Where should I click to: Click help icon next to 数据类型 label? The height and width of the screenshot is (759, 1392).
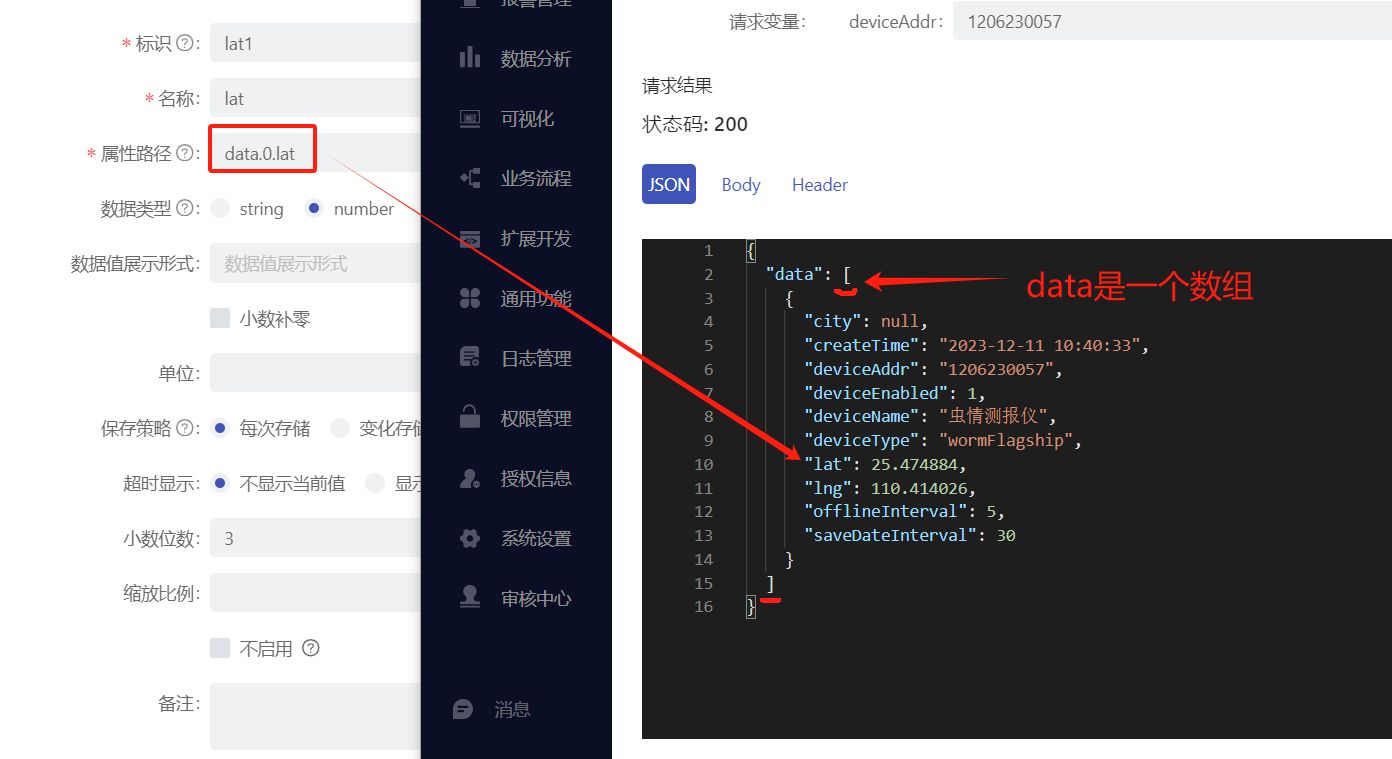pyautogui.click(x=185, y=209)
